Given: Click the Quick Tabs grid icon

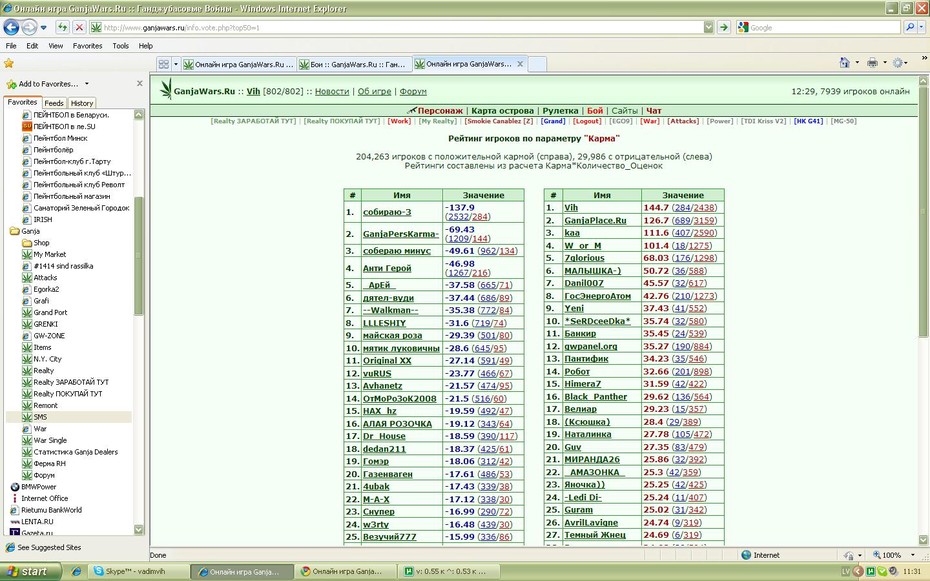Looking at the screenshot, I should 164,64.
